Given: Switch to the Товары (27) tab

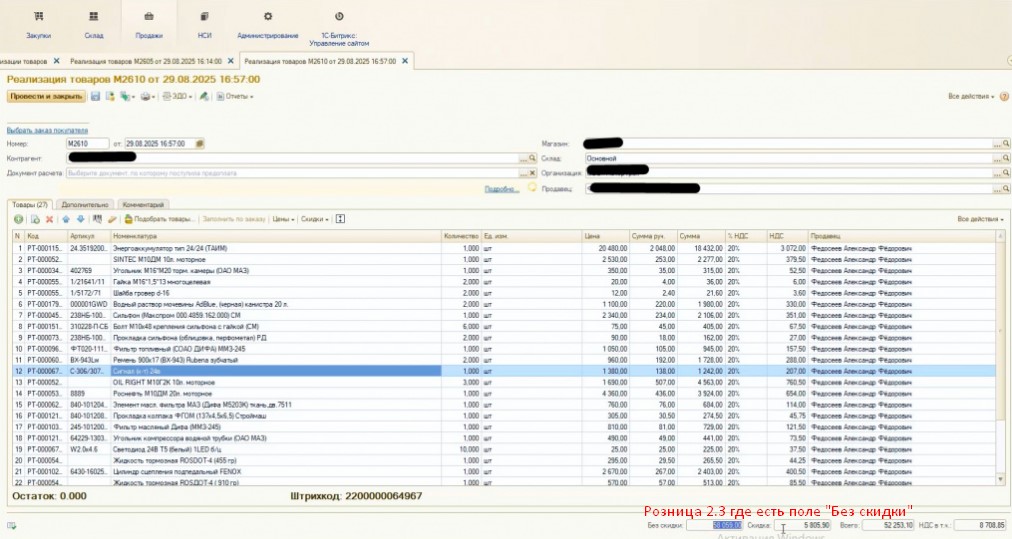Looking at the screenshot, I should (30, 205).
